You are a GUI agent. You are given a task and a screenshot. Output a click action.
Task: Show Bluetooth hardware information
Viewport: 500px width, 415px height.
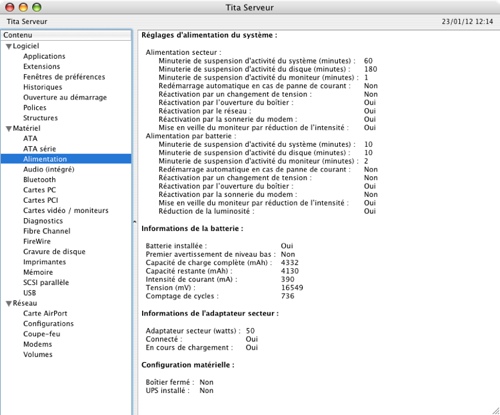point(39,180)
